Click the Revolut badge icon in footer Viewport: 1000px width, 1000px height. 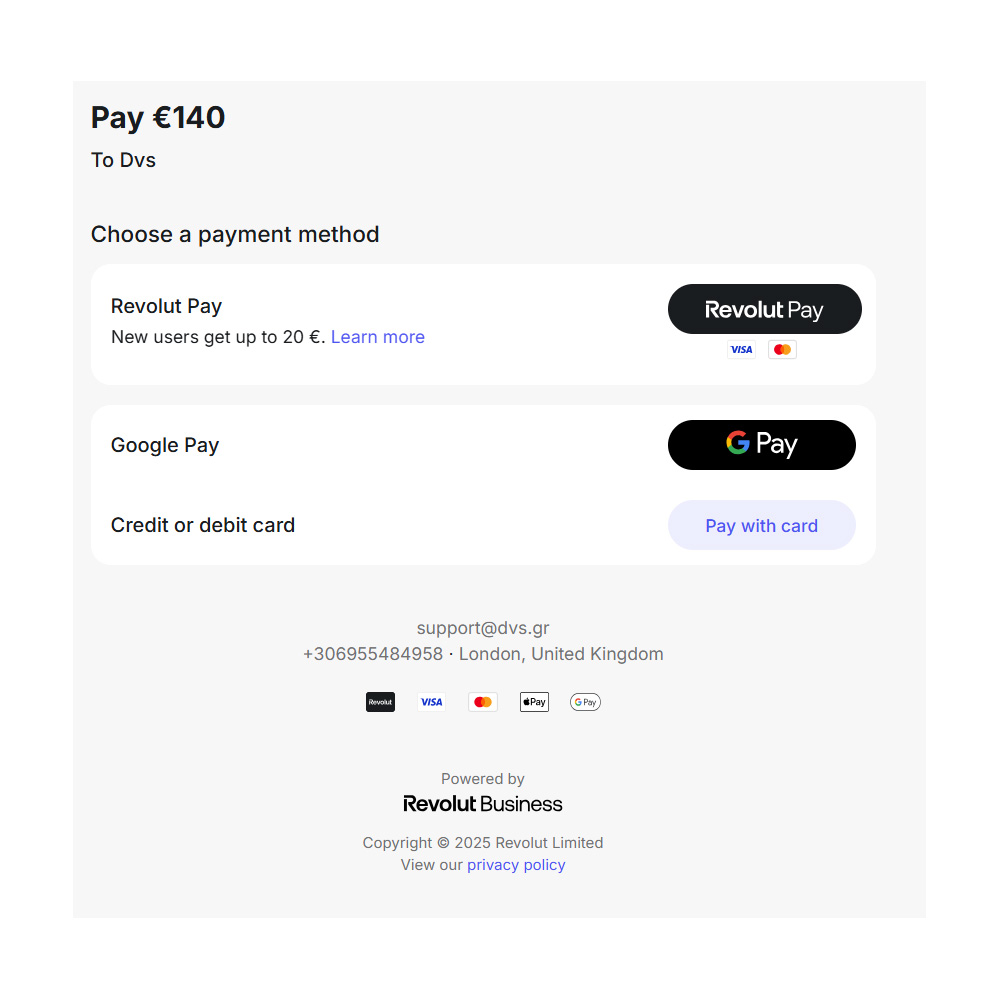pos(380,702)
